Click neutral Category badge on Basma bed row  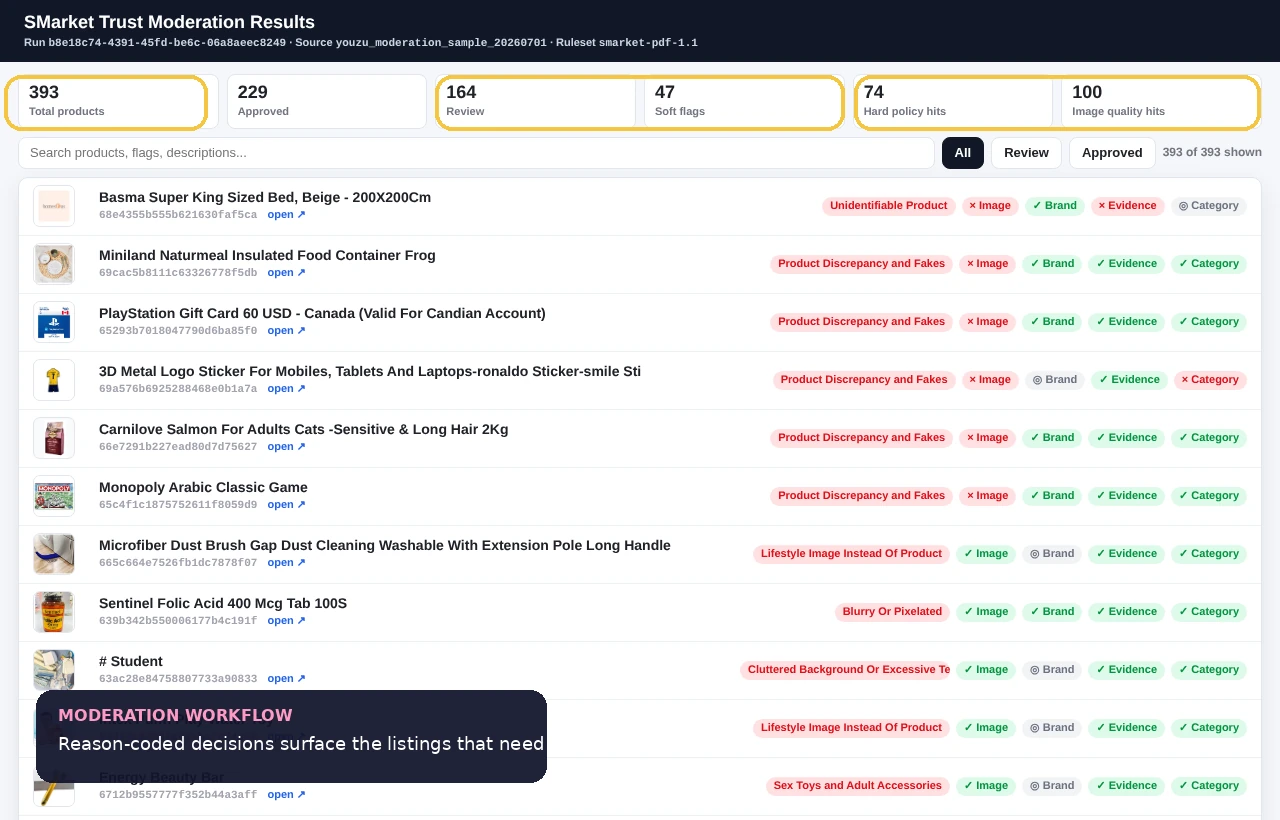(x=1209, y=206)
